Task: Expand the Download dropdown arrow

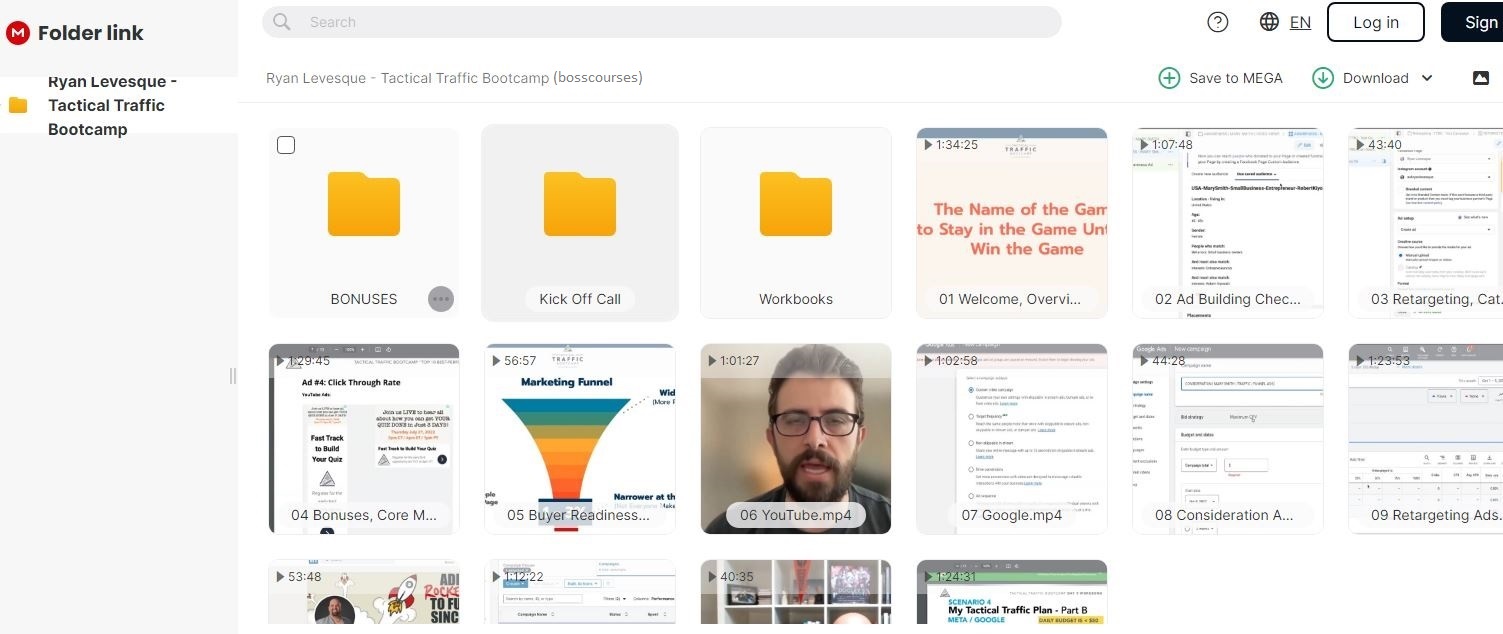Action: pos(1427,78)
